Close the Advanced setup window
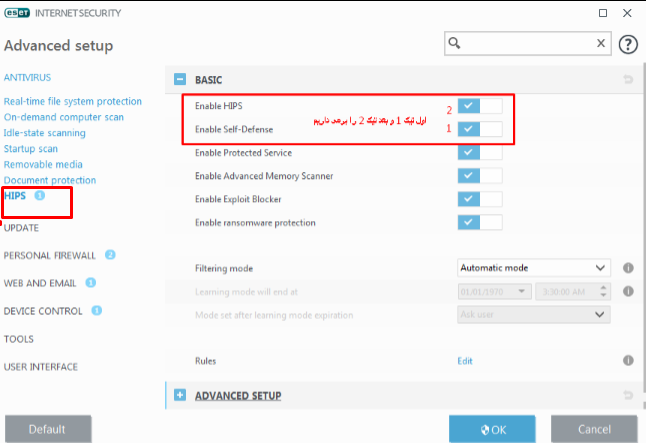Screen dimensions: 646x443 tap(627, 13)
